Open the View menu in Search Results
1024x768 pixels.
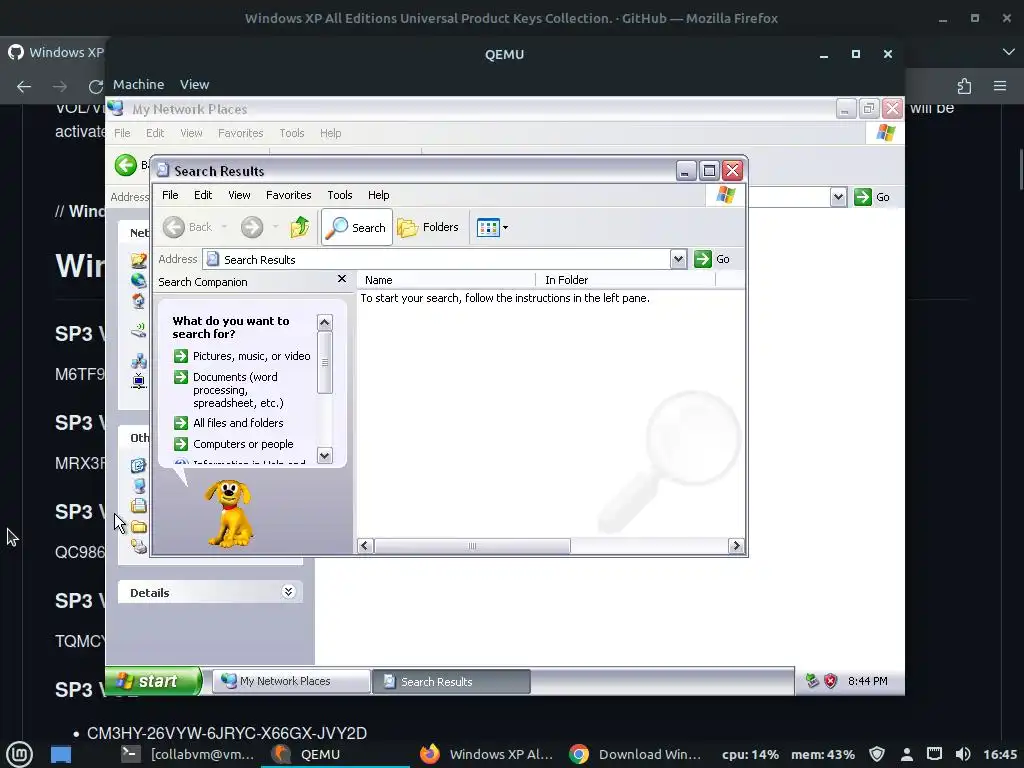[x=239, y=195]
